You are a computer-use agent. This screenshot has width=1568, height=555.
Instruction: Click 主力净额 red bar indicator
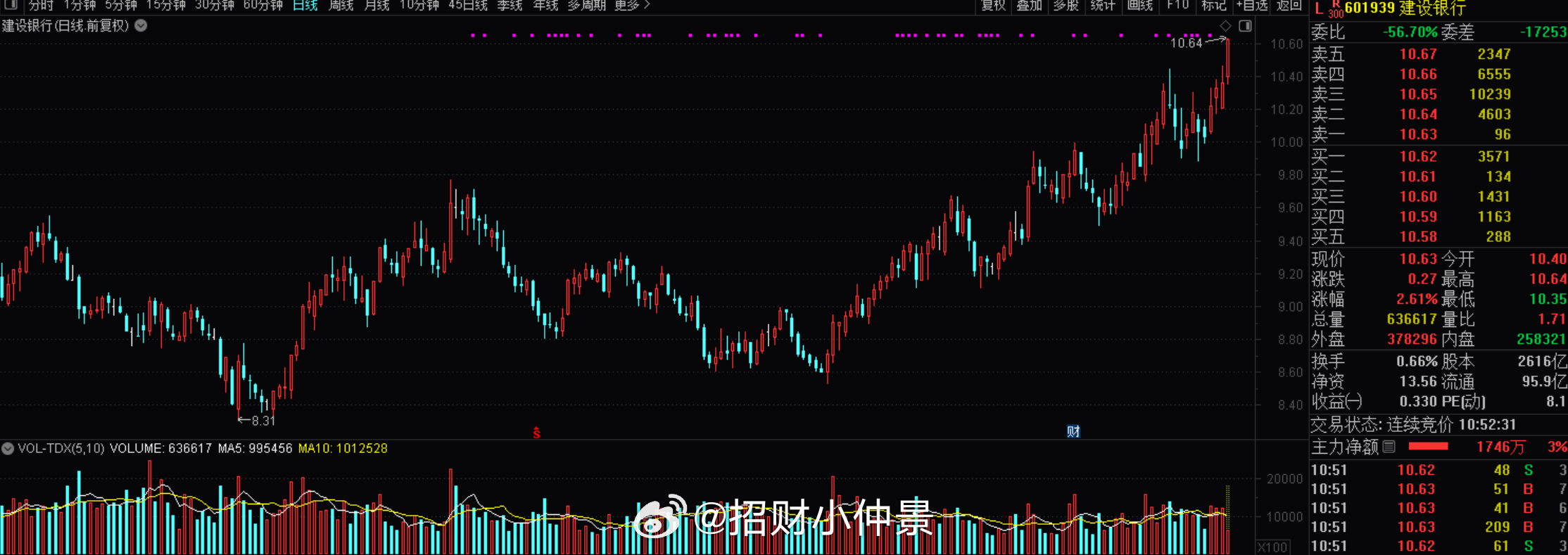click(1428, 447)
